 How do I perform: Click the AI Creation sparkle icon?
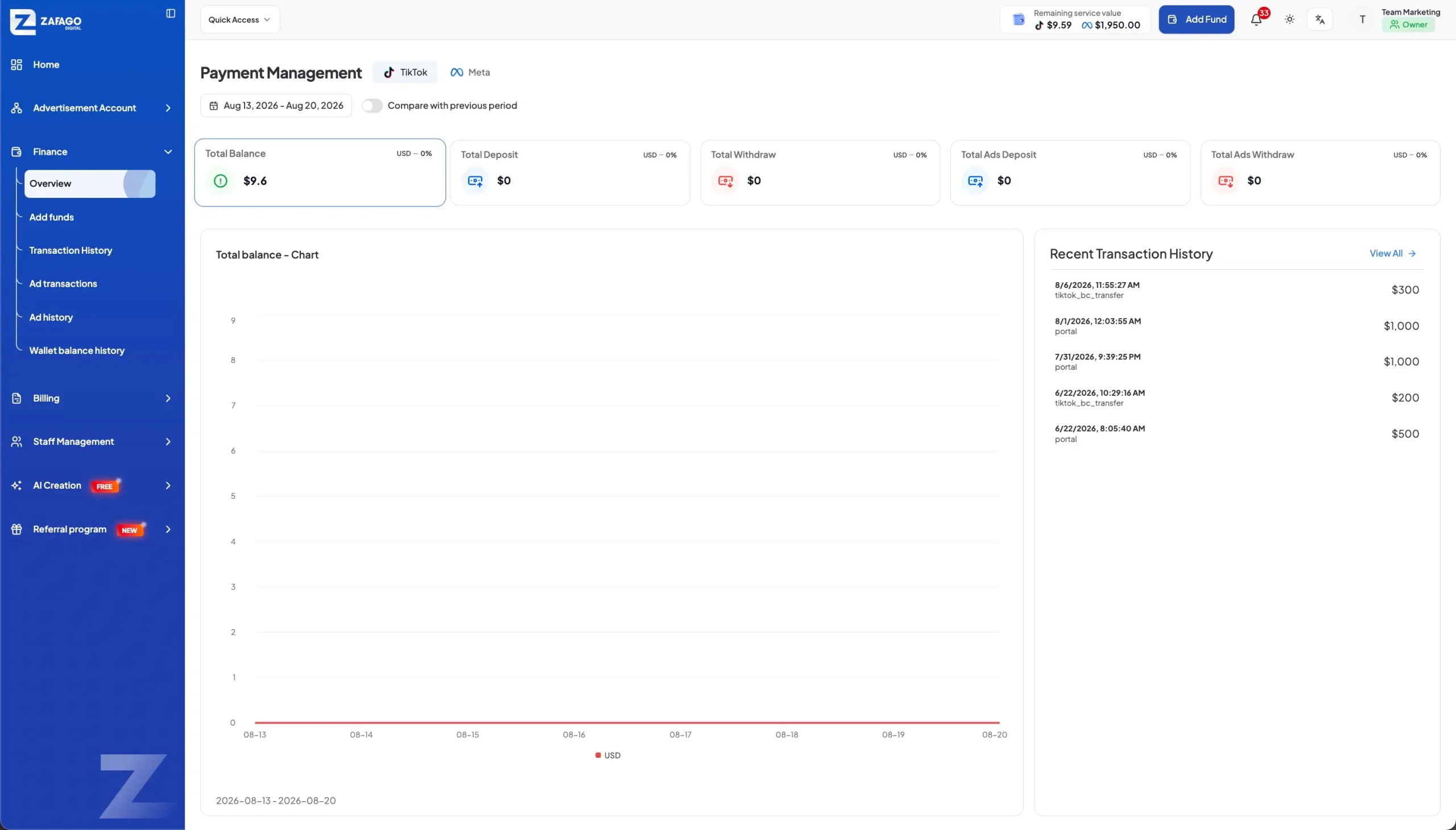(16, 485)
